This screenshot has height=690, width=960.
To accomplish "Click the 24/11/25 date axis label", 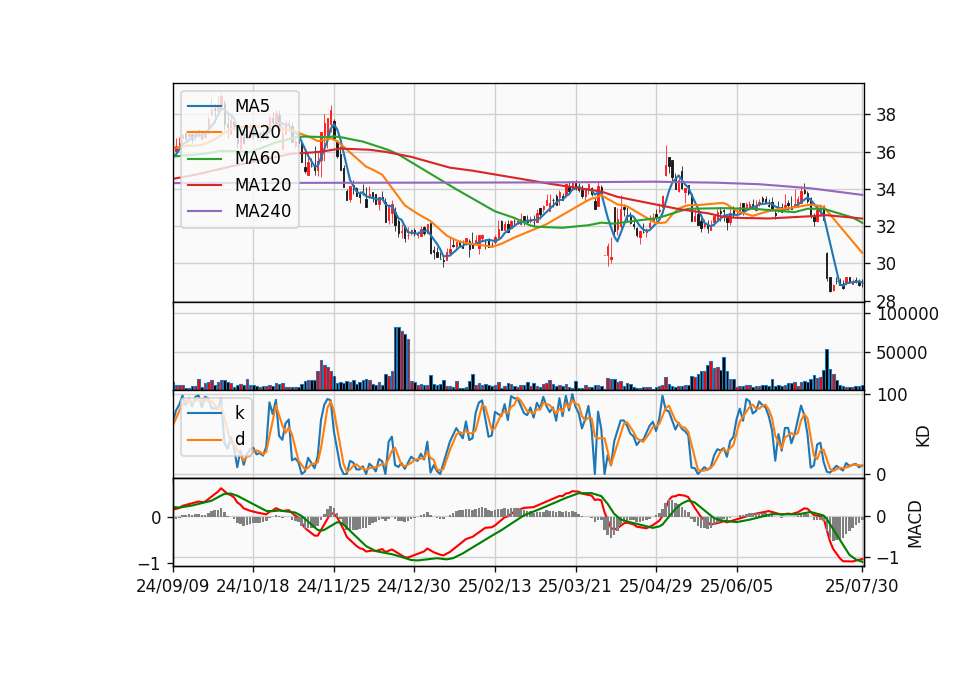I will [334, 586].
